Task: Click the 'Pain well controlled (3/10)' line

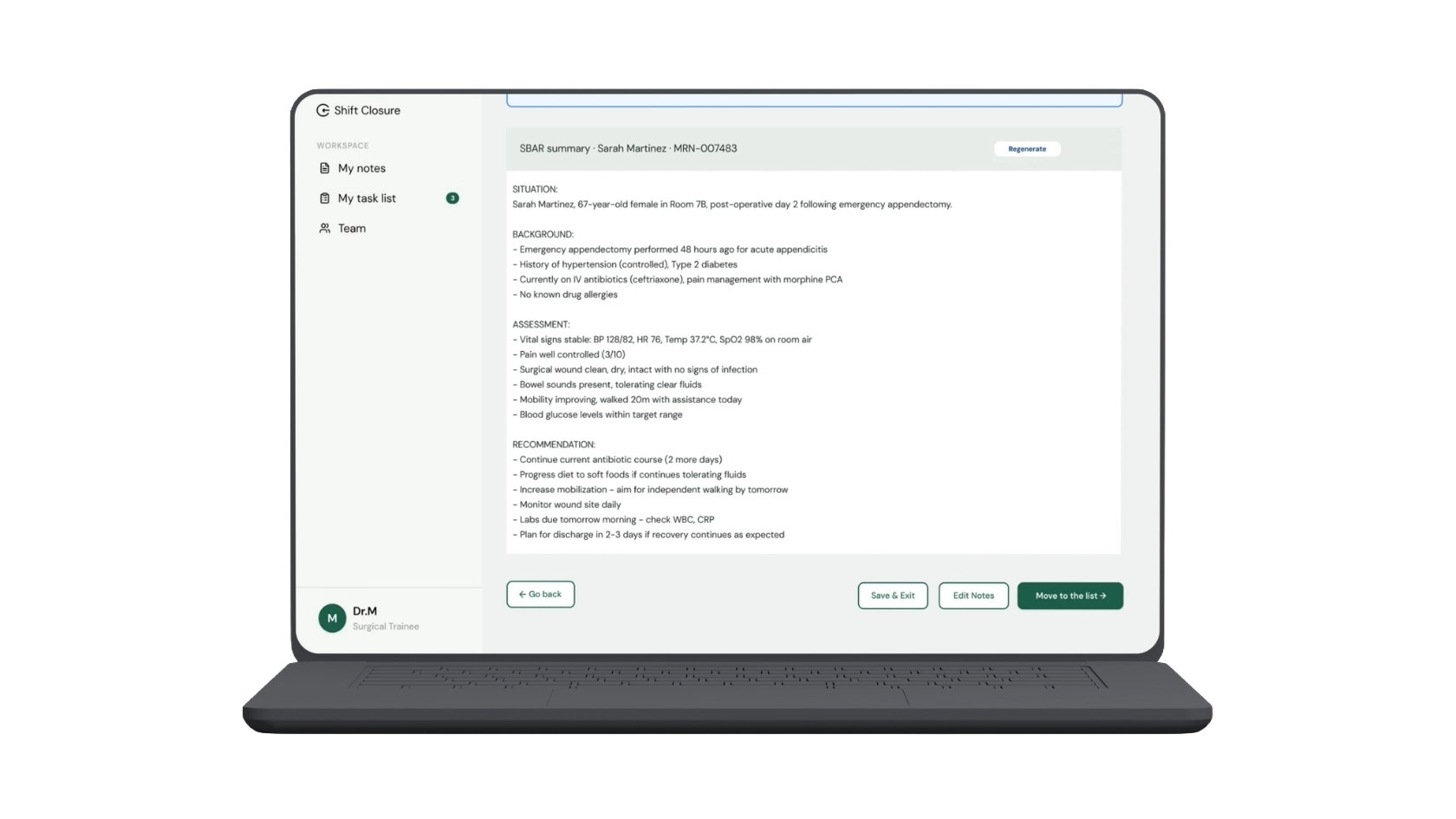Action: tap(569, 354)
